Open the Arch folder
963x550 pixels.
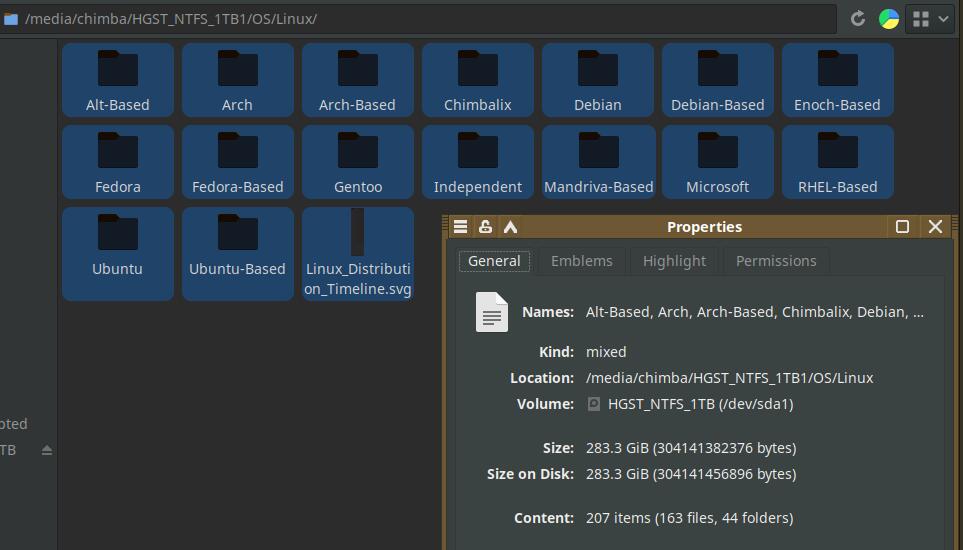[238, 80]
